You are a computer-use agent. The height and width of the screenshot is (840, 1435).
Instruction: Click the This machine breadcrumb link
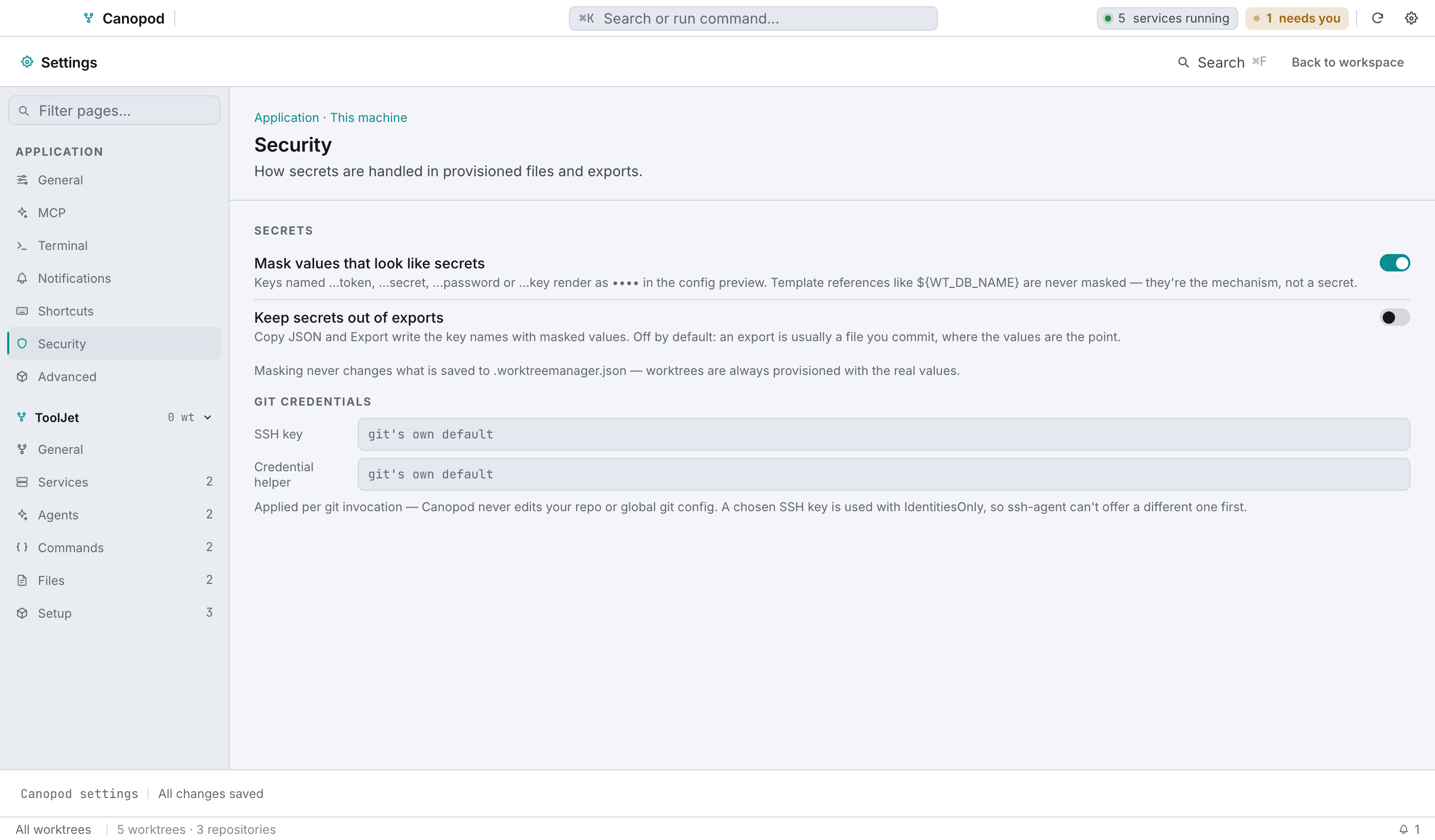tap(368, 117)
